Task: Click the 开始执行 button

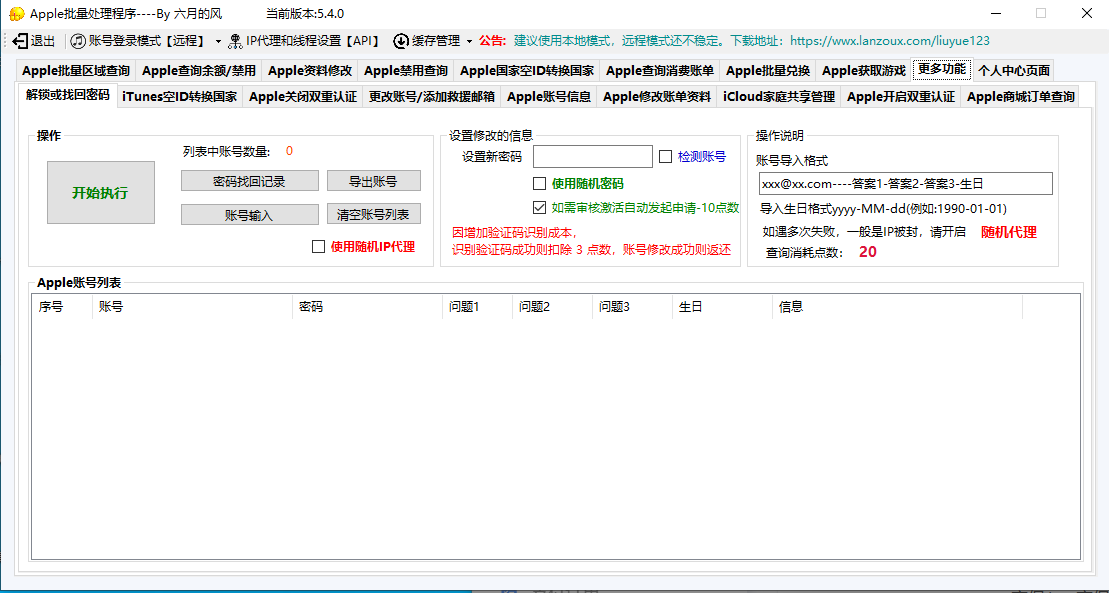Action: 100,192
